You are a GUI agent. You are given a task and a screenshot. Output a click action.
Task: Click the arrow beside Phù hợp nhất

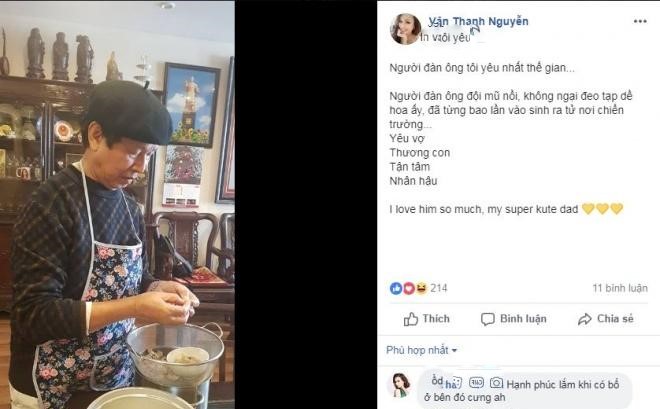click(x=454, y=351)
